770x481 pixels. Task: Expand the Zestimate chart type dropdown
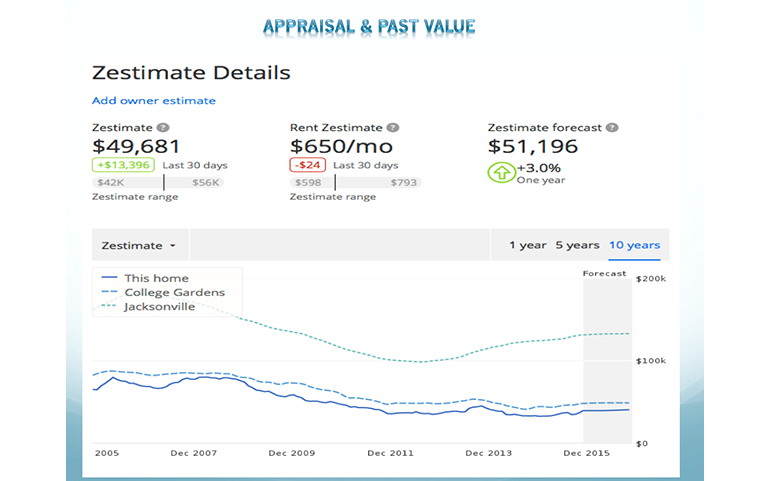tap(139, 245)
